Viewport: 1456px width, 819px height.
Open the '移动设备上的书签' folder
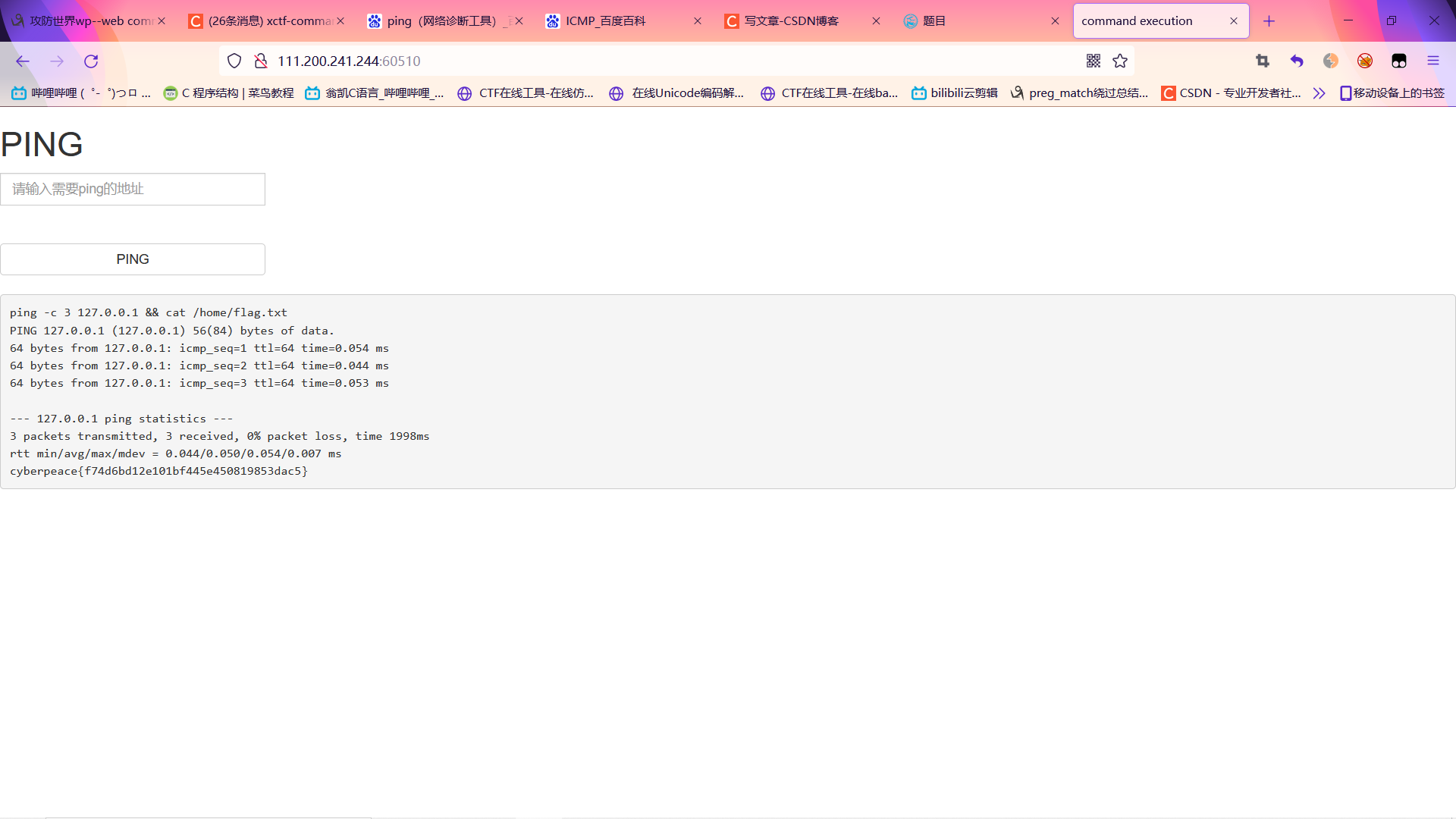pyautogui.click(x=1392, y=93)
